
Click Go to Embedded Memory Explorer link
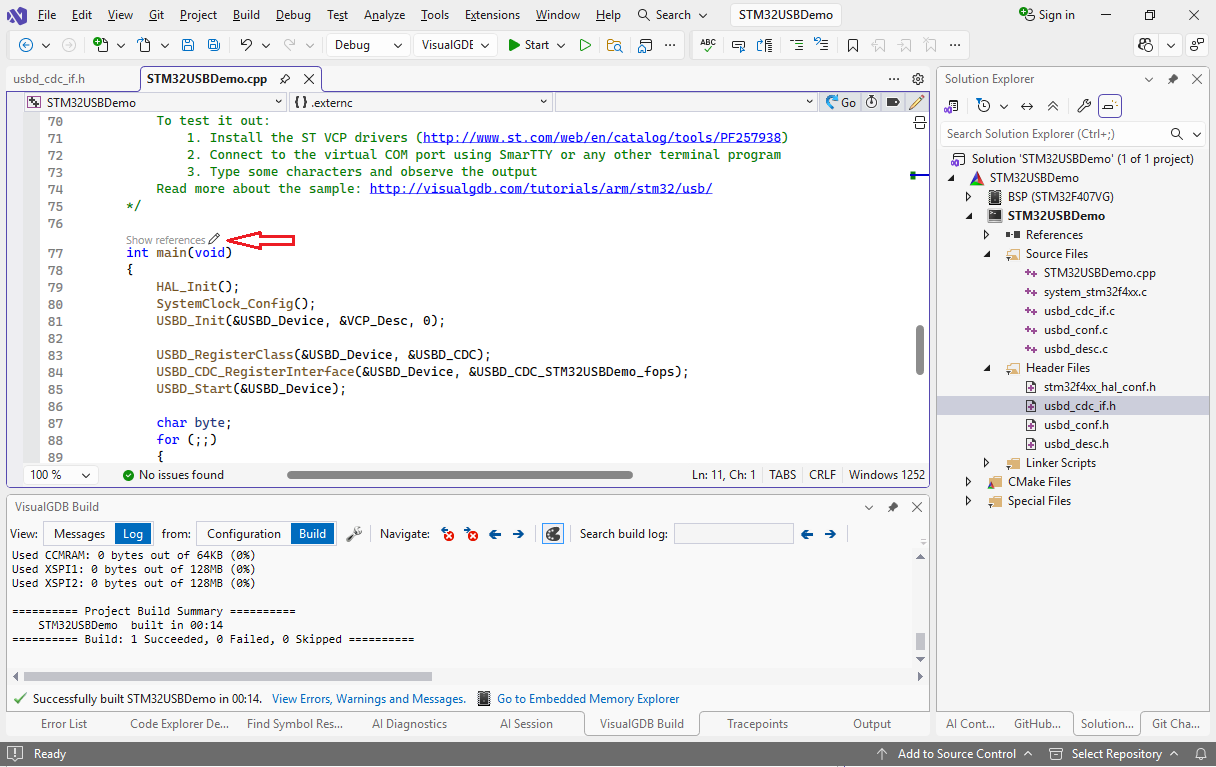click(x=587, y=699)
